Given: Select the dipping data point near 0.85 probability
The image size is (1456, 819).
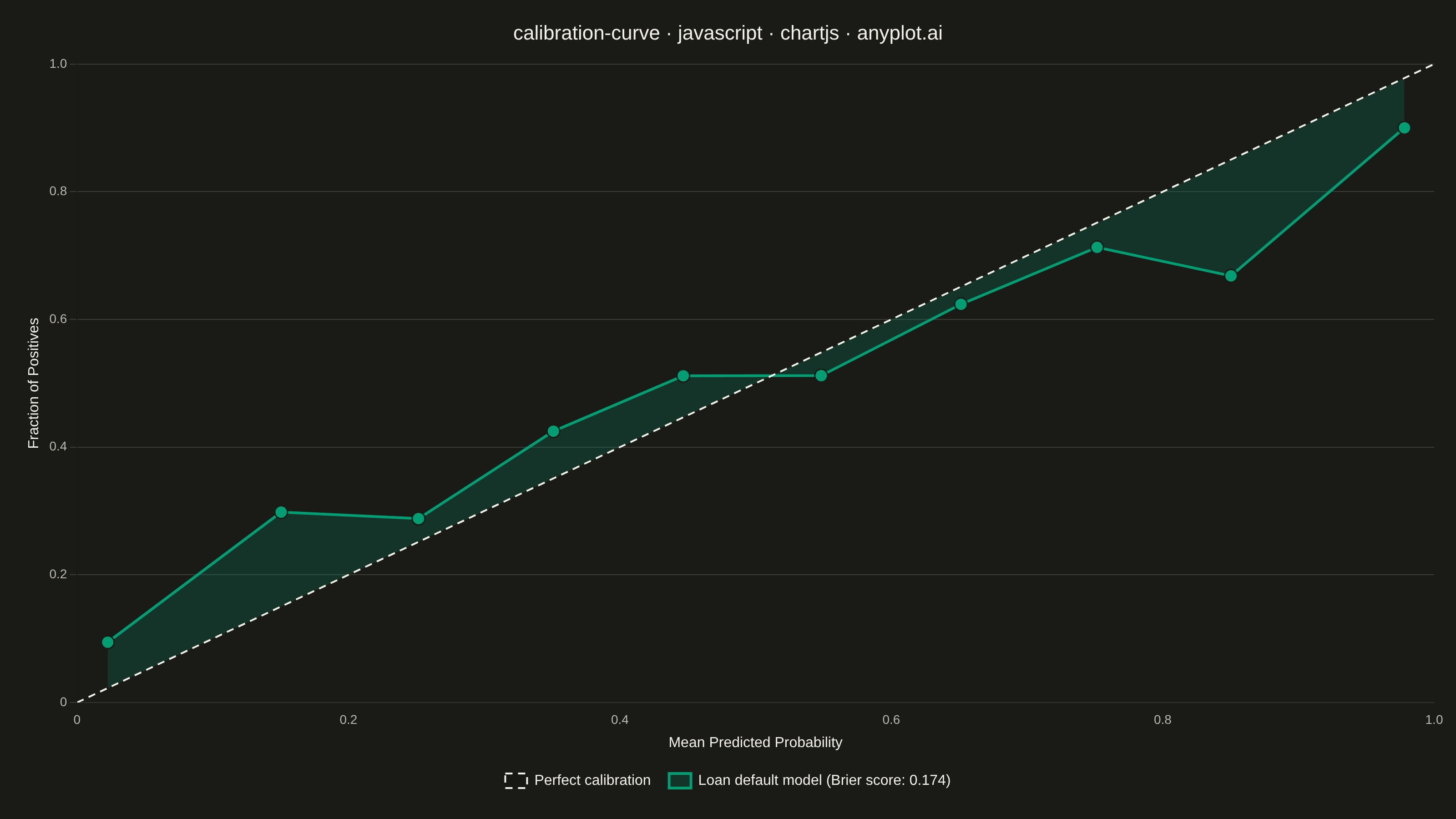Looking at the screenshot, I should tap(1230, 276).
